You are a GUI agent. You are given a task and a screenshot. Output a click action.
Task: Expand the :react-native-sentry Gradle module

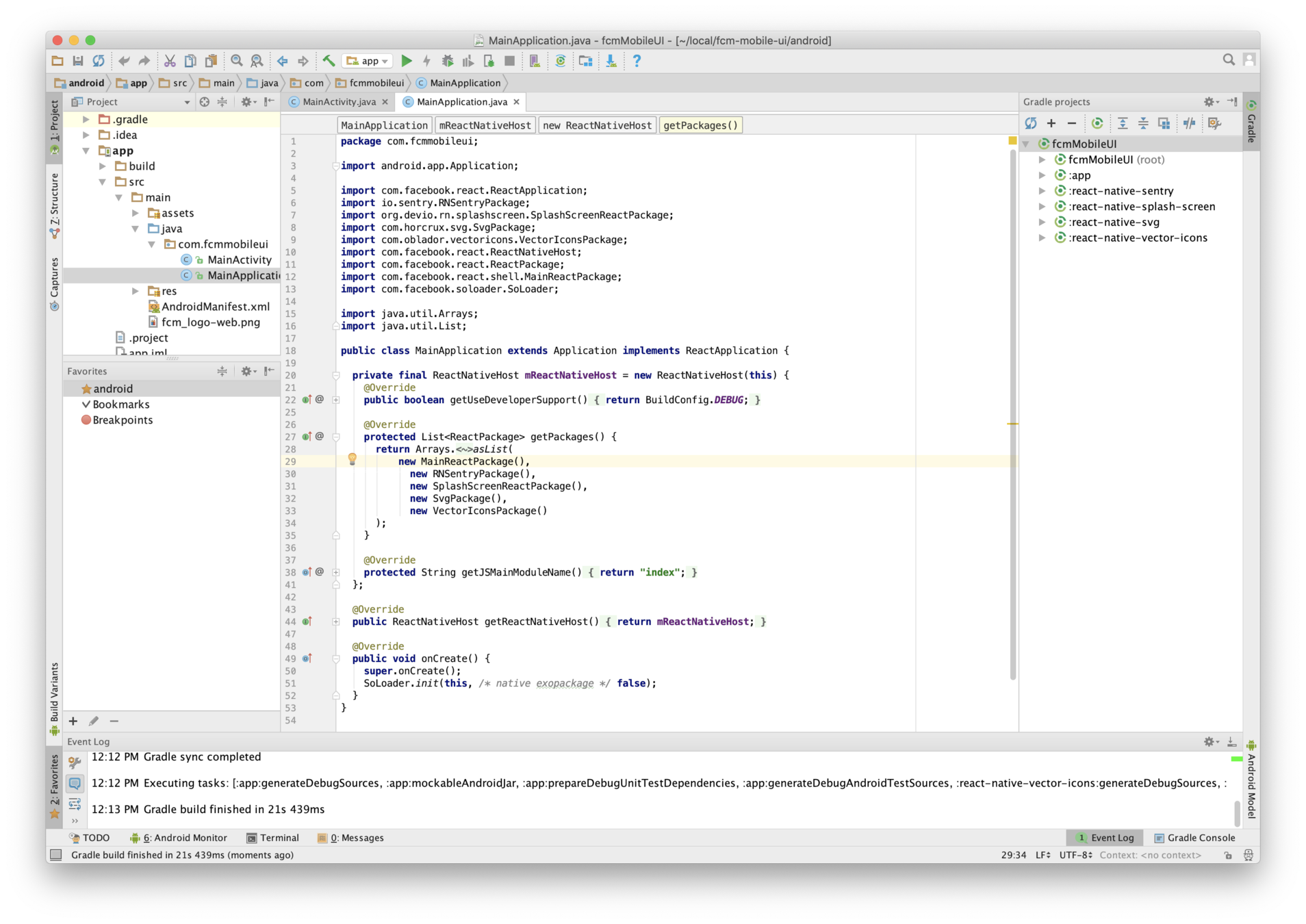coord(1042,191)
